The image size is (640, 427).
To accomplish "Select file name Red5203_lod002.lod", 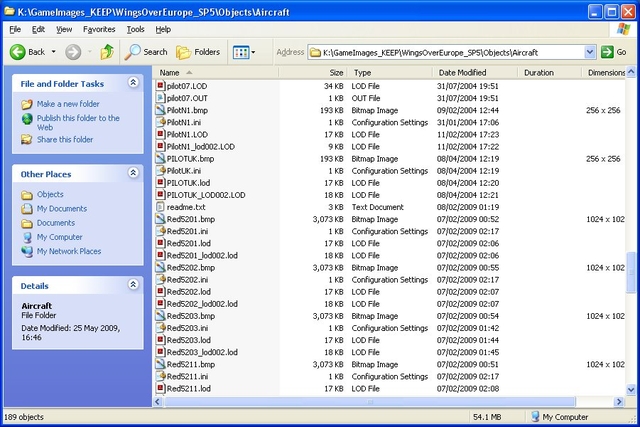I will 202,352.
